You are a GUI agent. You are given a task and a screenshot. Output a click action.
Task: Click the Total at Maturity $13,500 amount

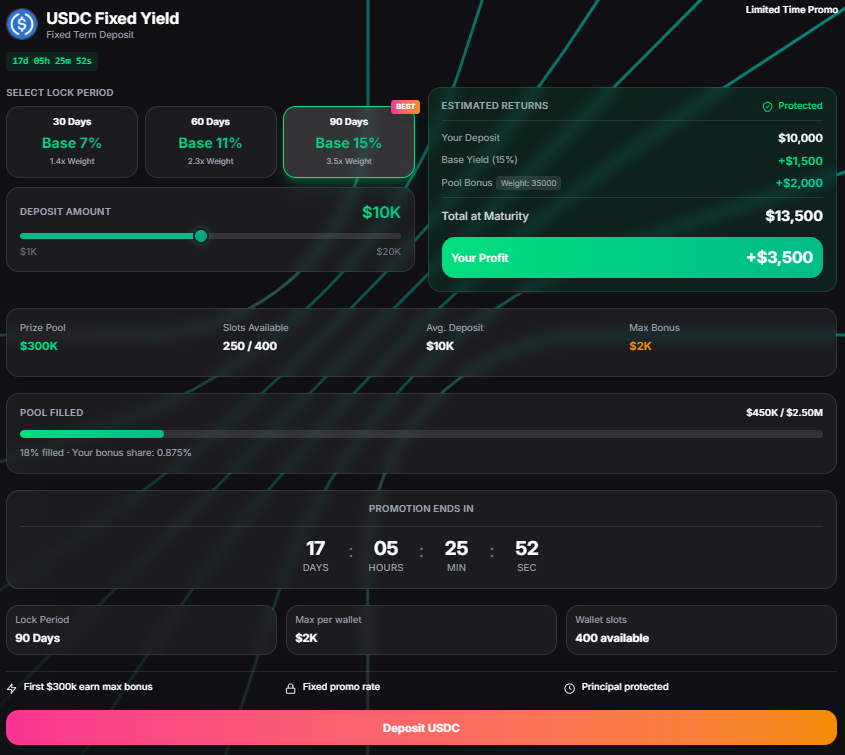(x=794, y=216)
